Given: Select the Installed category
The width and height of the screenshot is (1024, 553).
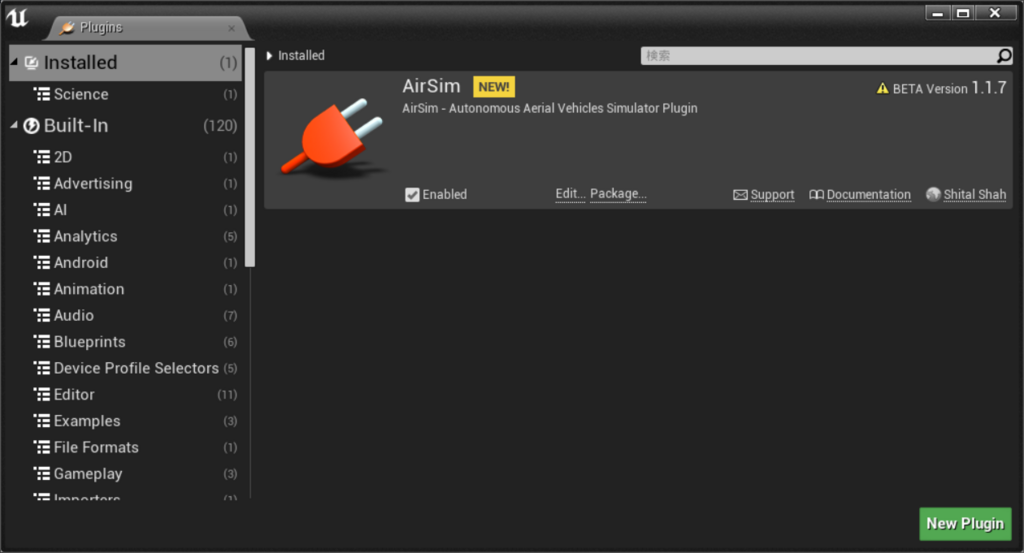Looking at the screenshot, I should point(125,63).
